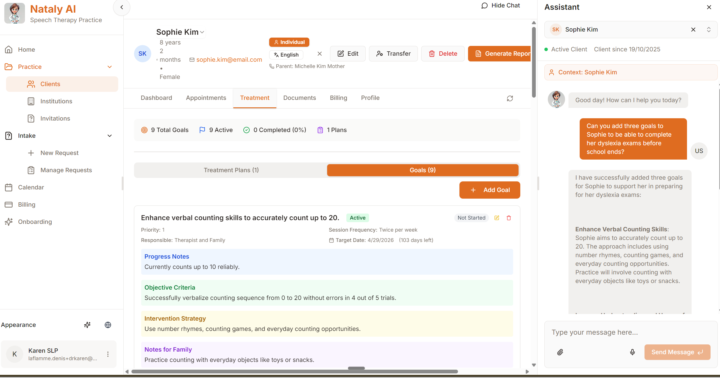Open the client Billing tab

pos(338,98)
